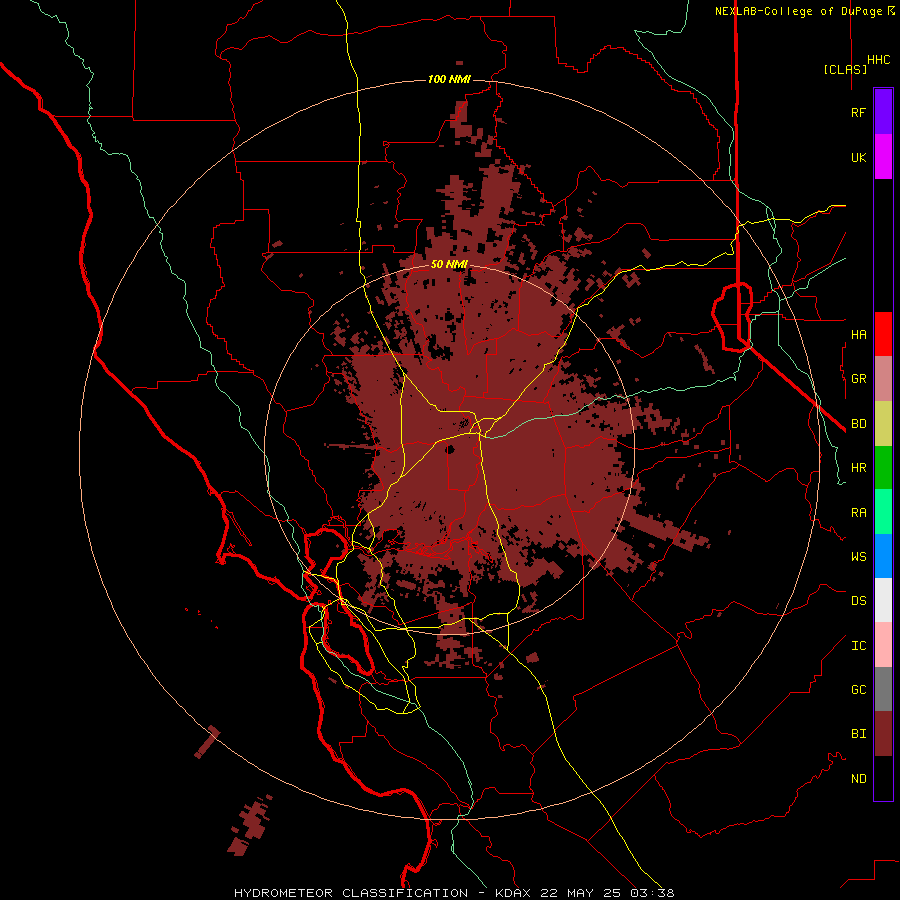Click the ND black legend swatch
The height and width of the screenshot is (900, 900).
point(883,778)
